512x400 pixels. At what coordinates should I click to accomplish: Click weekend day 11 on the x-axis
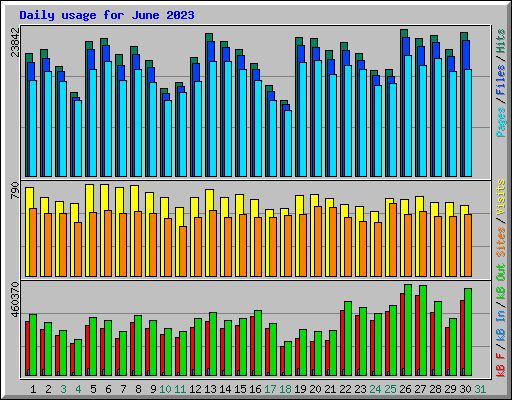click(x=180, y=389)
